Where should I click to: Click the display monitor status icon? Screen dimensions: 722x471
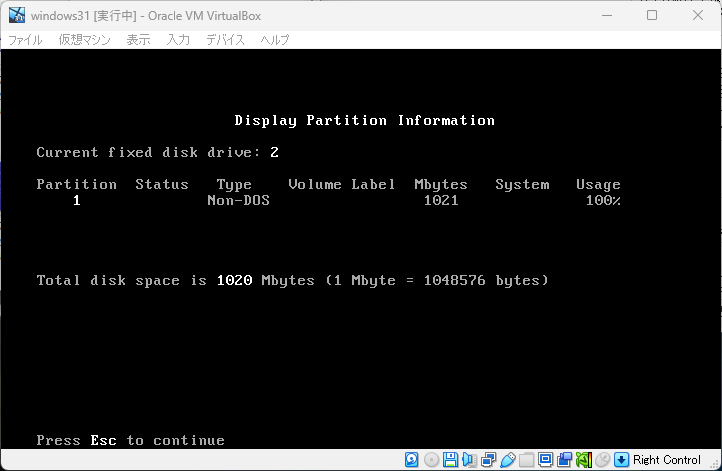coord(545,459)
